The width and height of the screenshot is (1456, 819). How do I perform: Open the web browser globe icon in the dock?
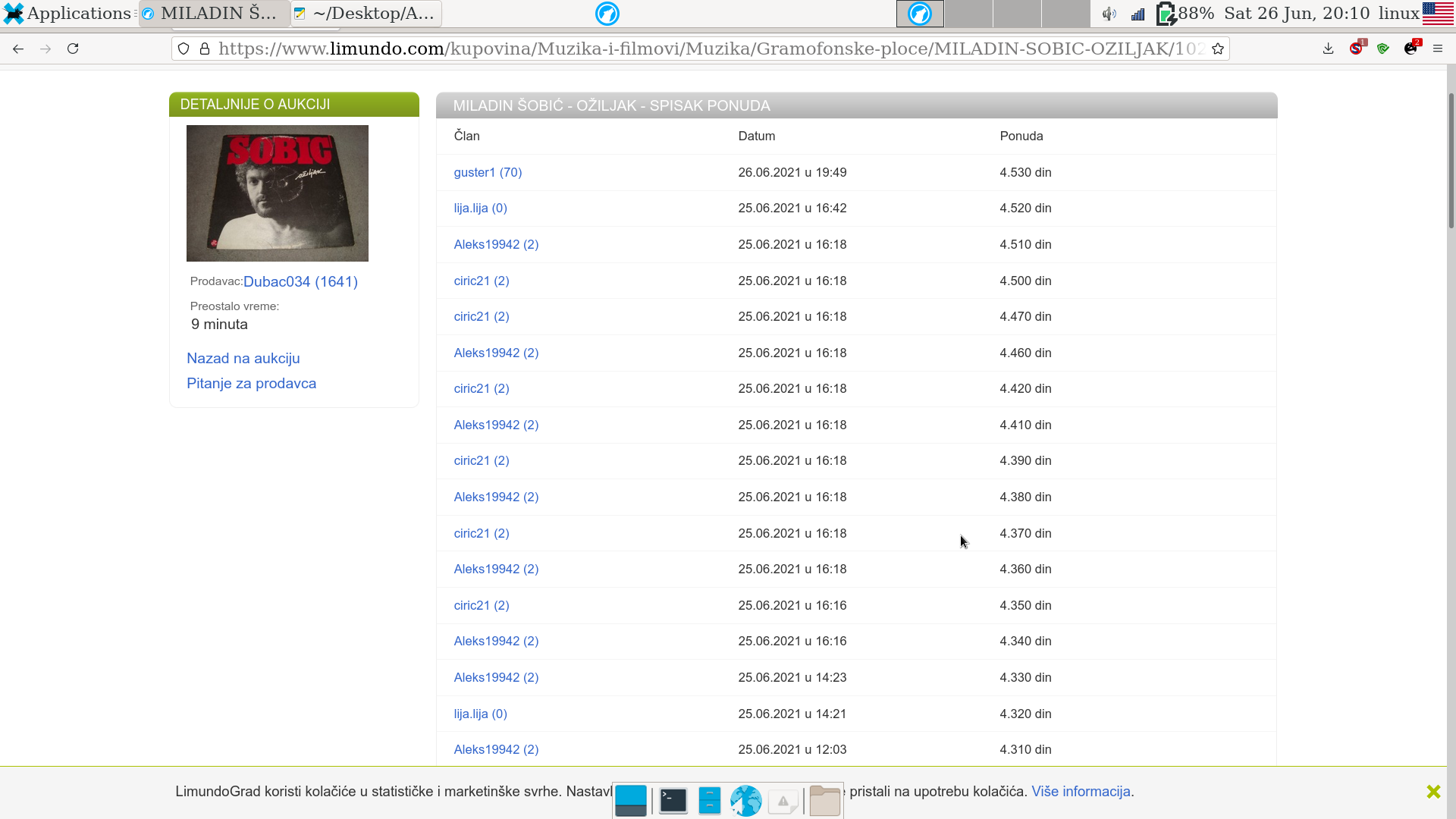[745, 801]
